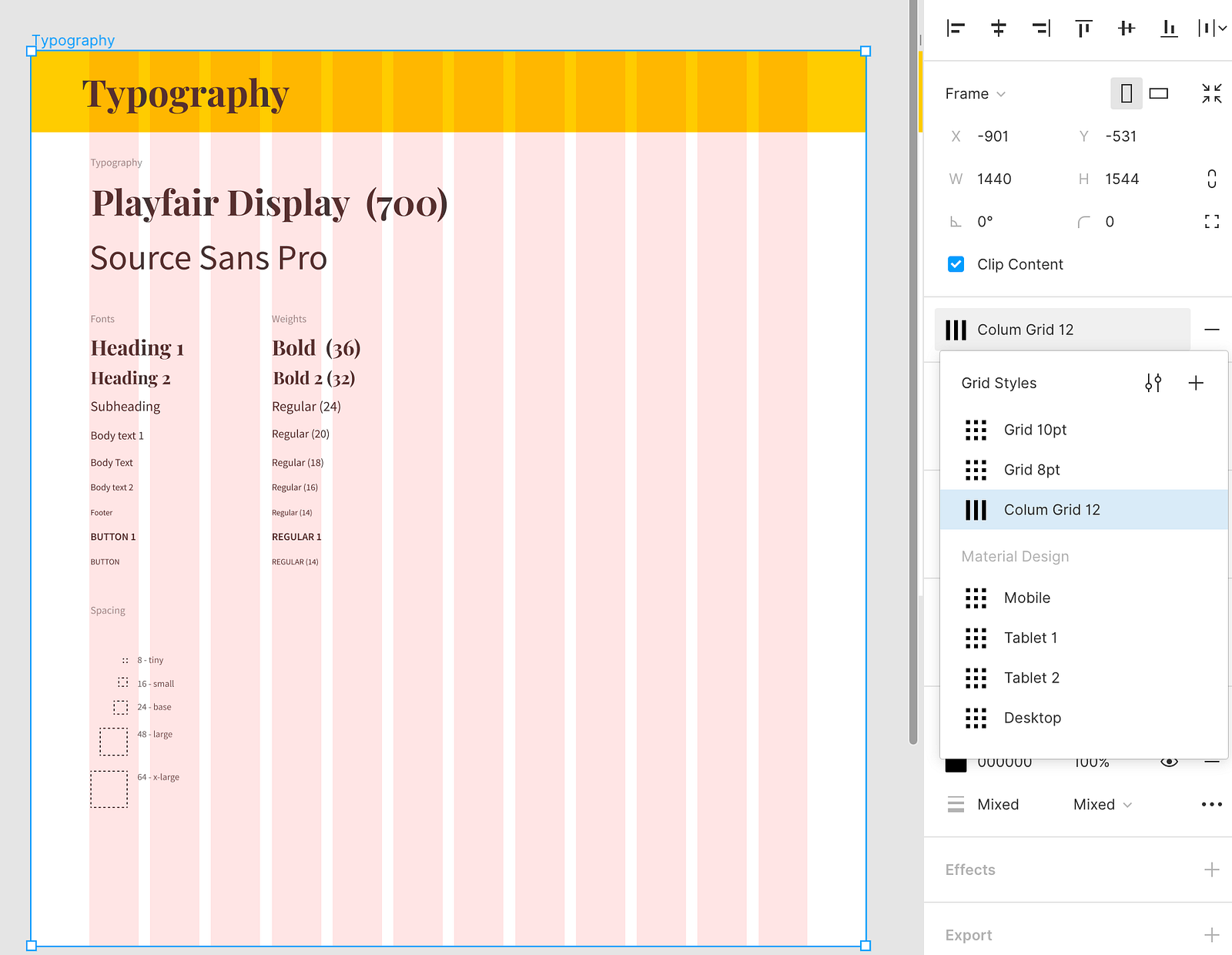Click the applied Colum Grid 12 style
Screen dimensions: 1232x955
[1063, 330]
